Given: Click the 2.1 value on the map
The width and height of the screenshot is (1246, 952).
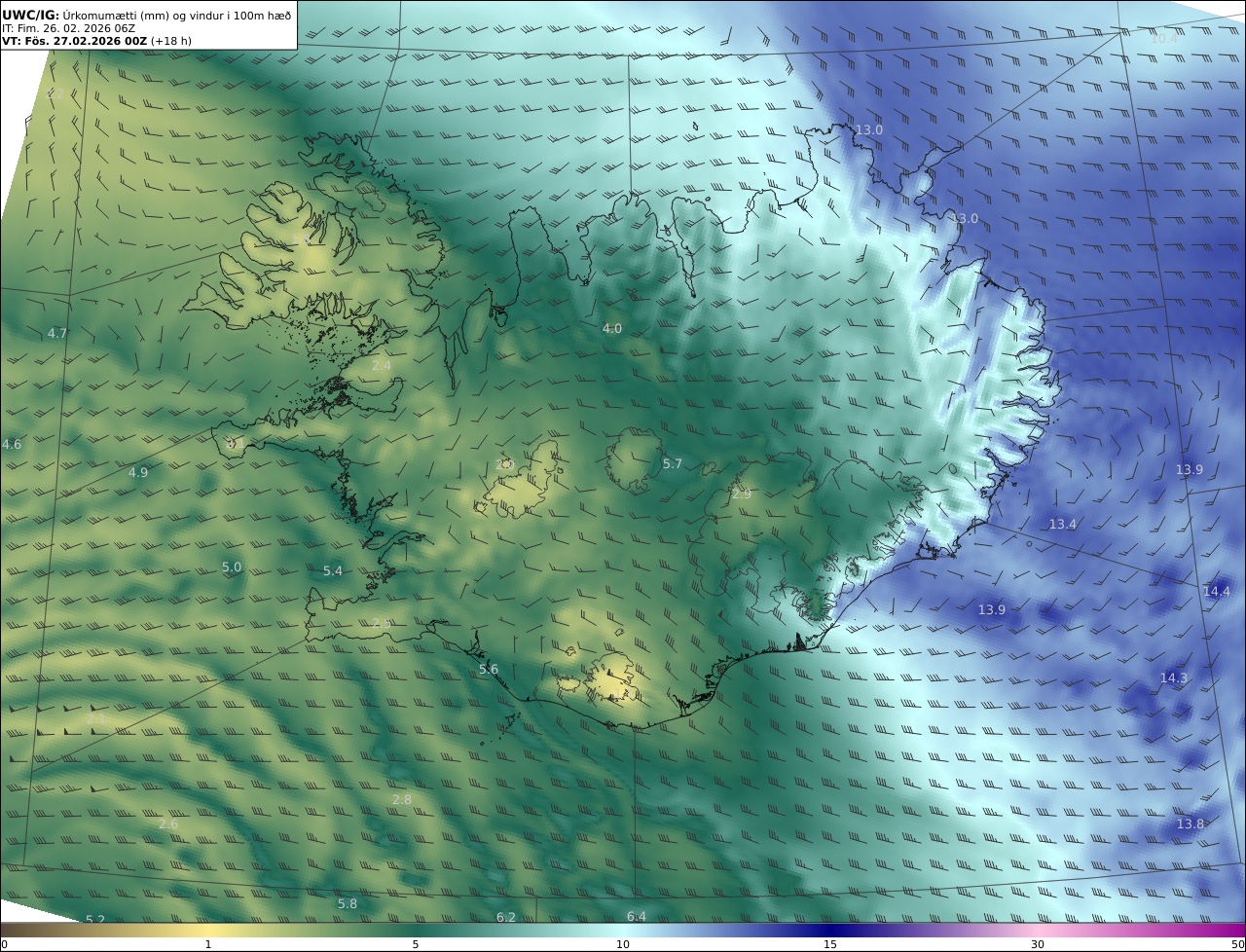Looking at the screenshot, I should 95,718.
